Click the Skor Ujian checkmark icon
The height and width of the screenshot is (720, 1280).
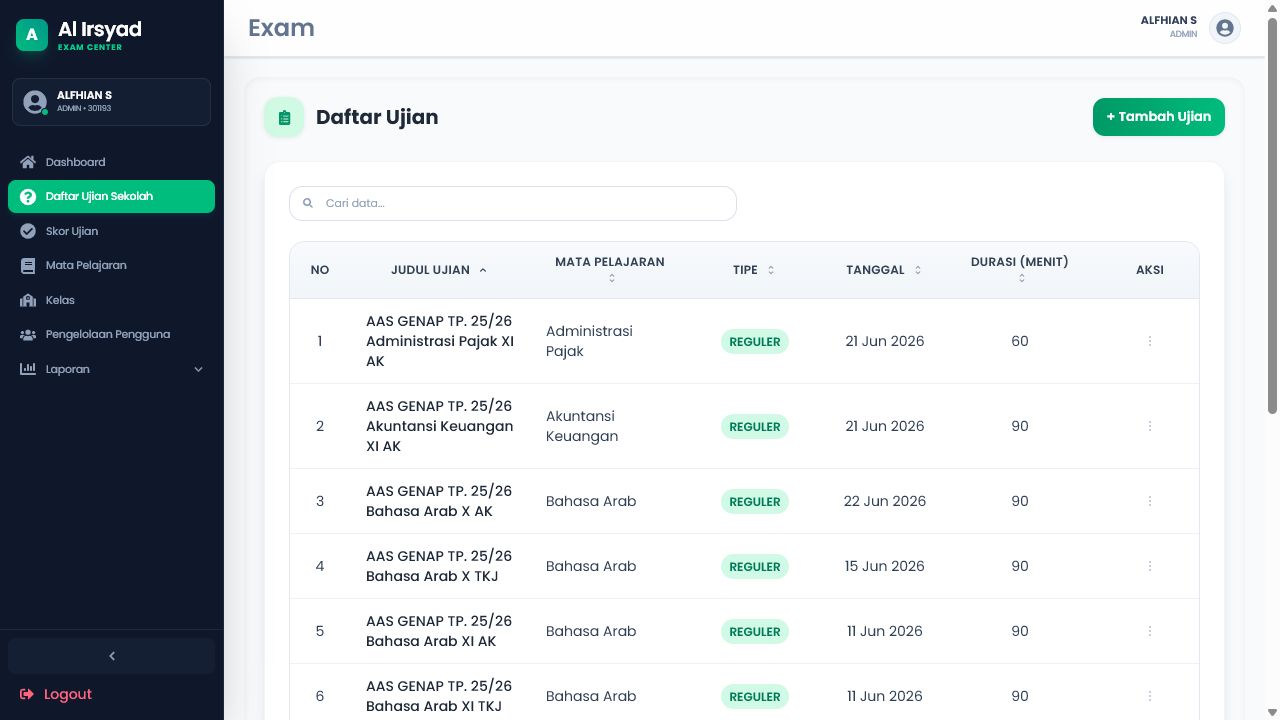tap(28, 231)
